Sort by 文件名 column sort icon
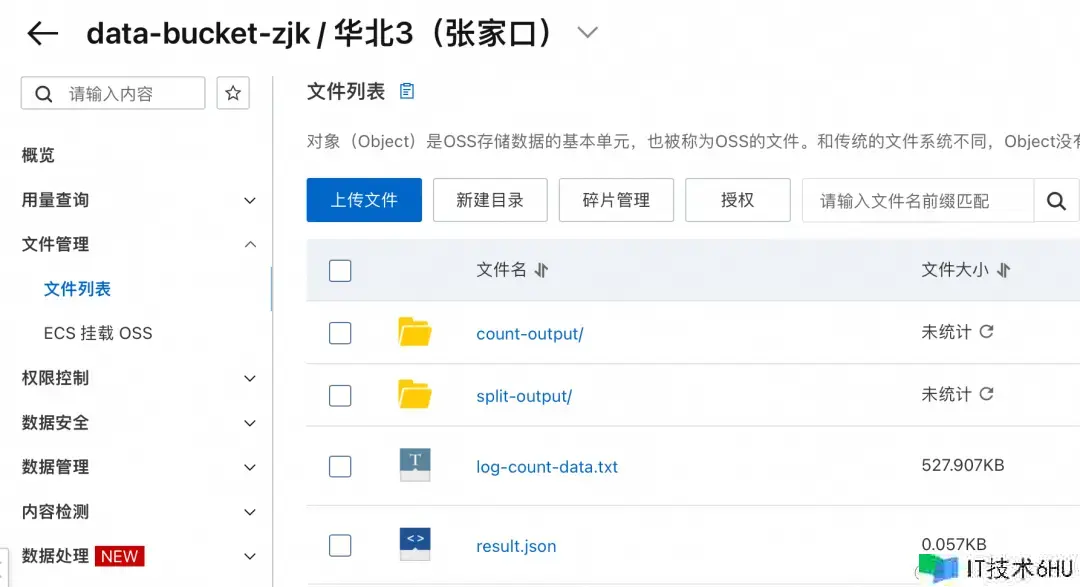Screen dimensions: 1080x587 tap(541, 270)
